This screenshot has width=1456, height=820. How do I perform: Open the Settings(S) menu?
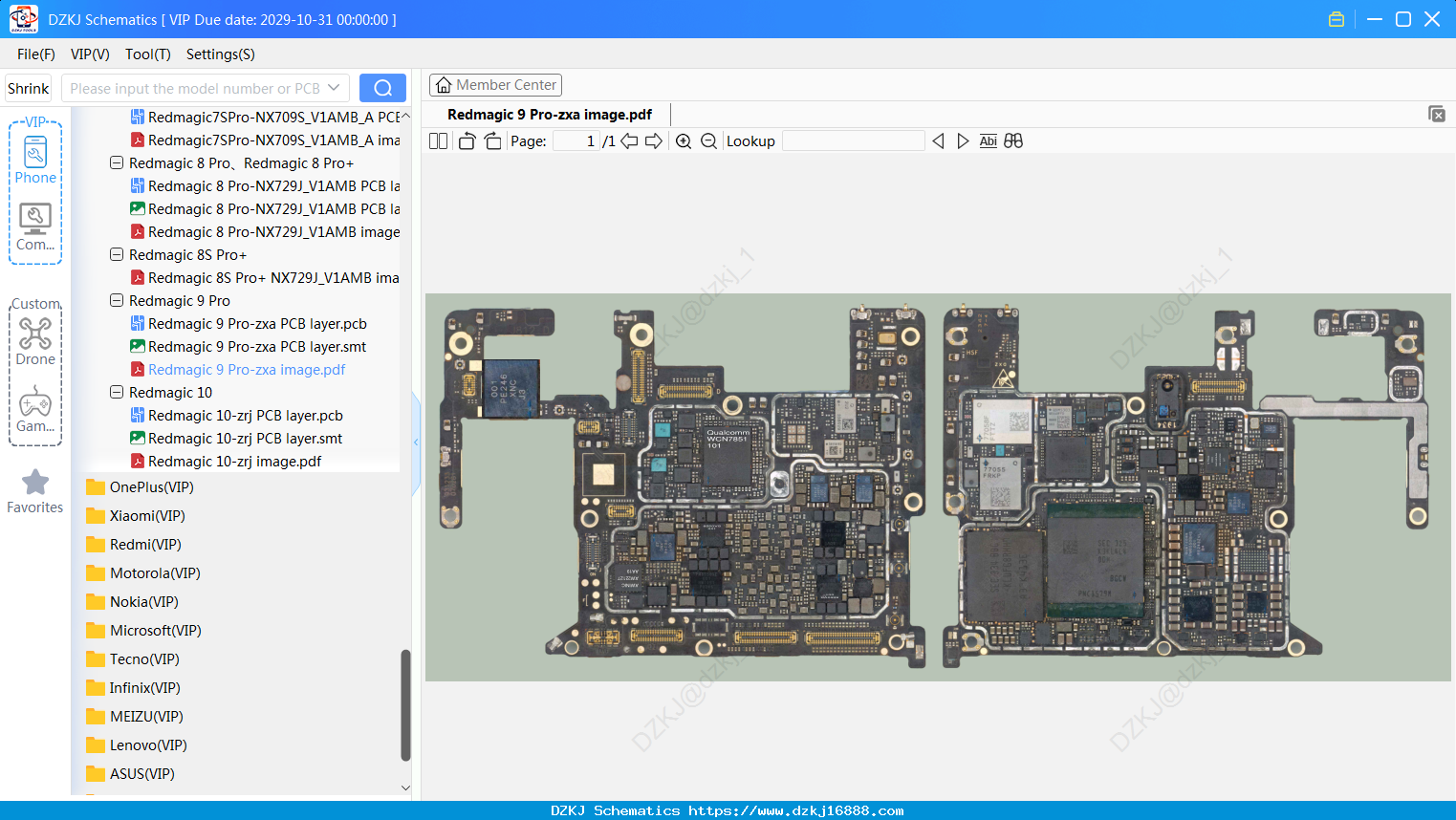tap(221, 54)
